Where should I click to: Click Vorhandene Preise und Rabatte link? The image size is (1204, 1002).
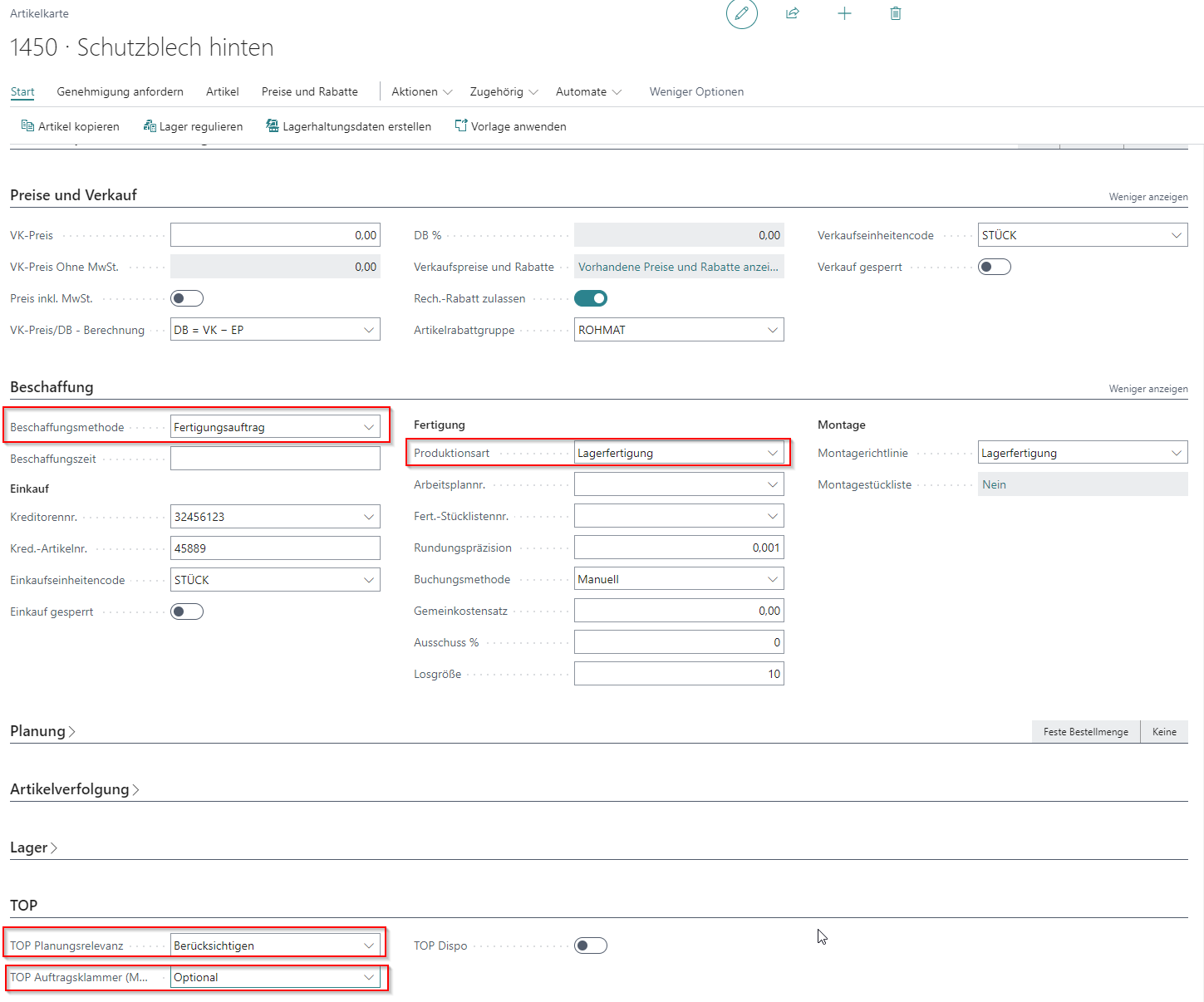tap(678, 267)
